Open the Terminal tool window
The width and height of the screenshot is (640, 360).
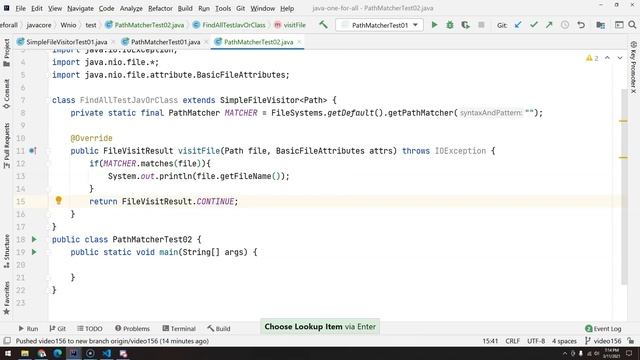(x=179, y=328)
